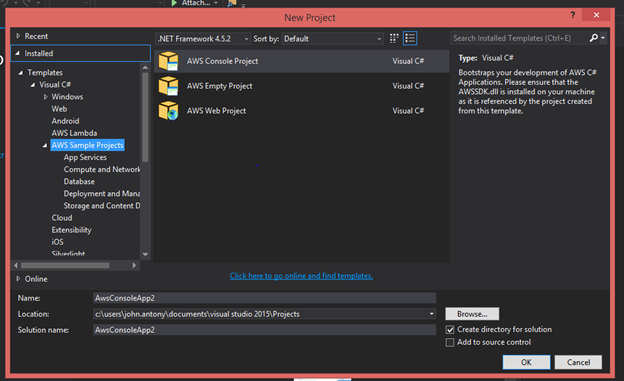The height and width of the screenshot is (381, 624).
Task: Click the horizontal scroll left arrow
Action: point(16,265)
